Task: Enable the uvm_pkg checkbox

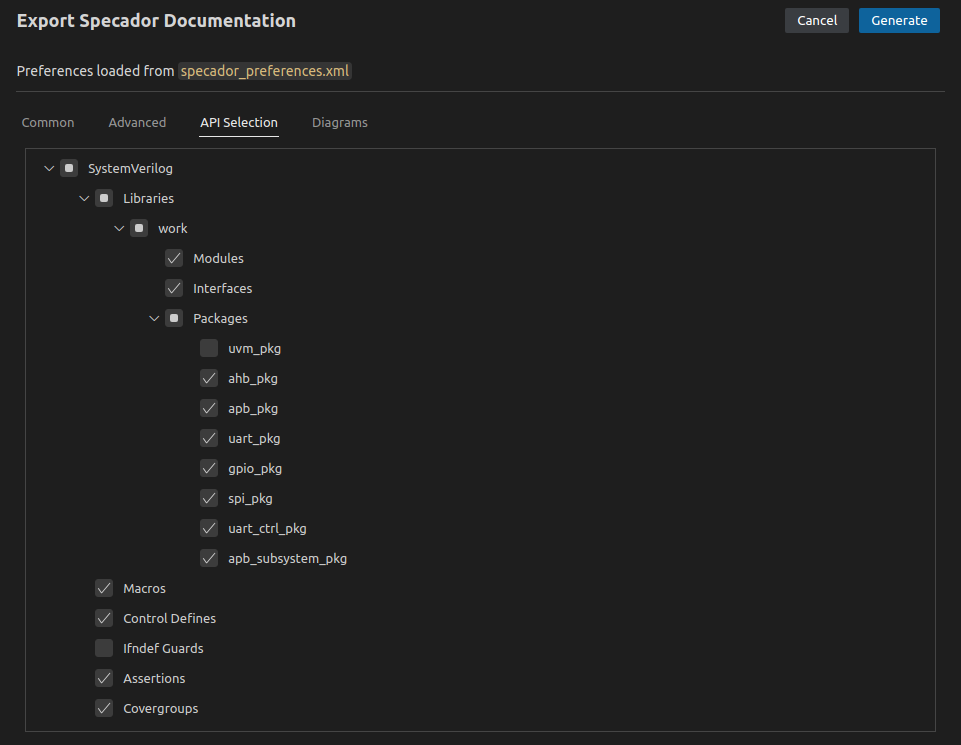Action: (208, 348)
